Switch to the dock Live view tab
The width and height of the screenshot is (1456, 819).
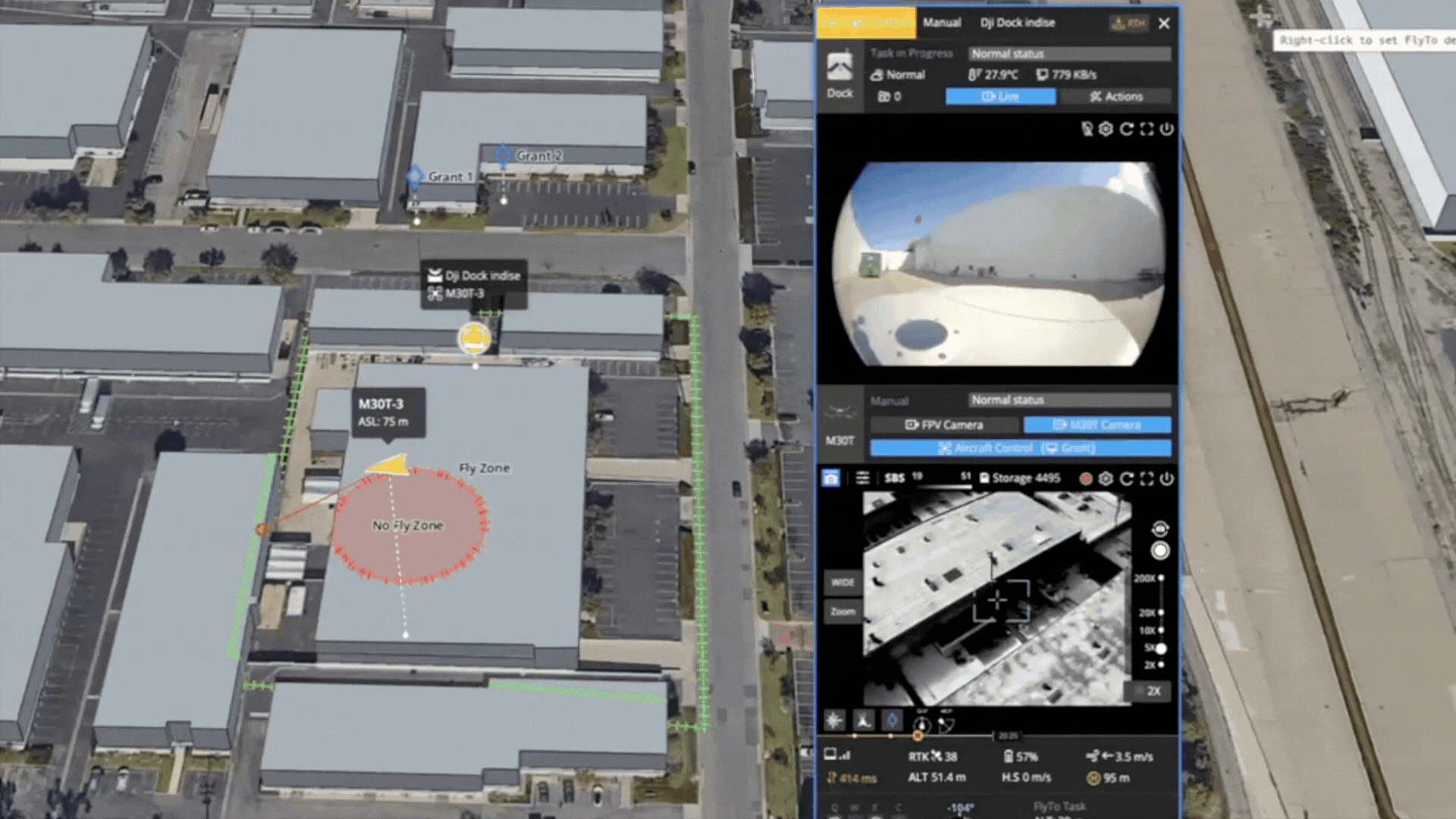[1000, 96]
